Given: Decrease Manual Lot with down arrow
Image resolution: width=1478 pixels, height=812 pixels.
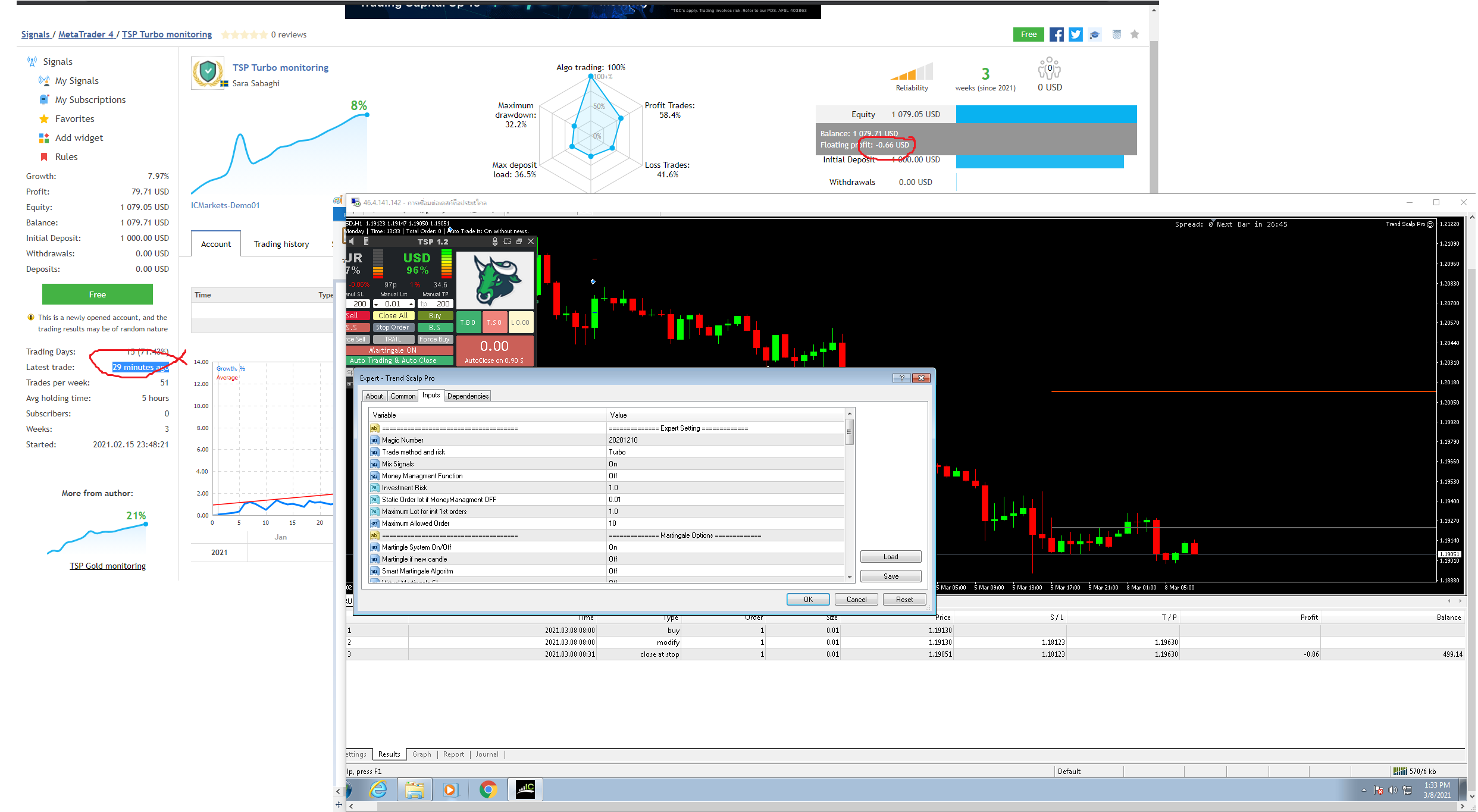Looking at the screenshot, I should (x=376, y=305).
